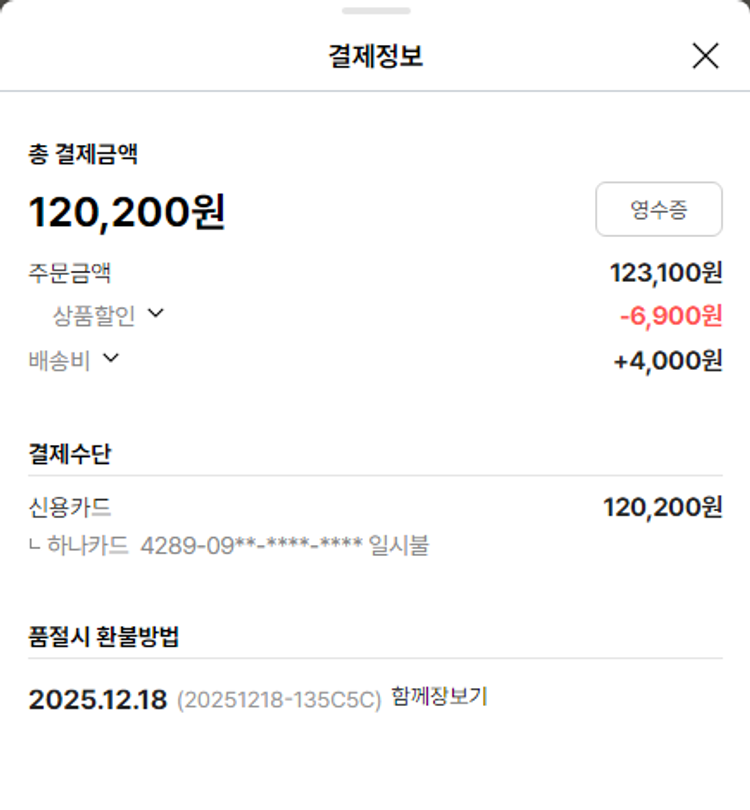750x810 pixels.
Task: Click the order date 2025.12.18
Action: coord(97,700)
